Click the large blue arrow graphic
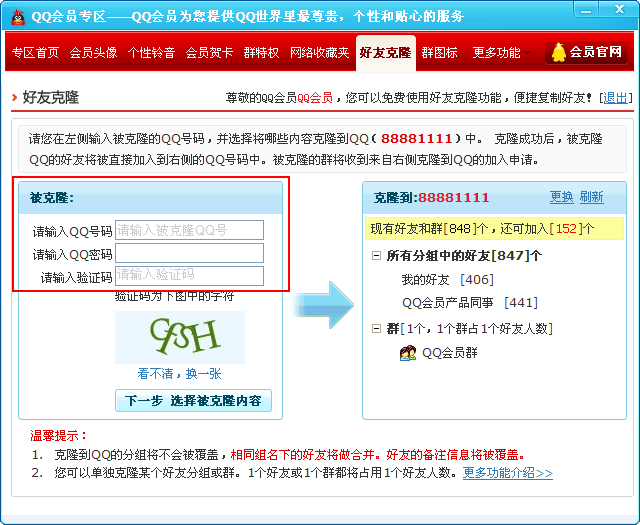 pyautogui.click(x=323, y=305)
